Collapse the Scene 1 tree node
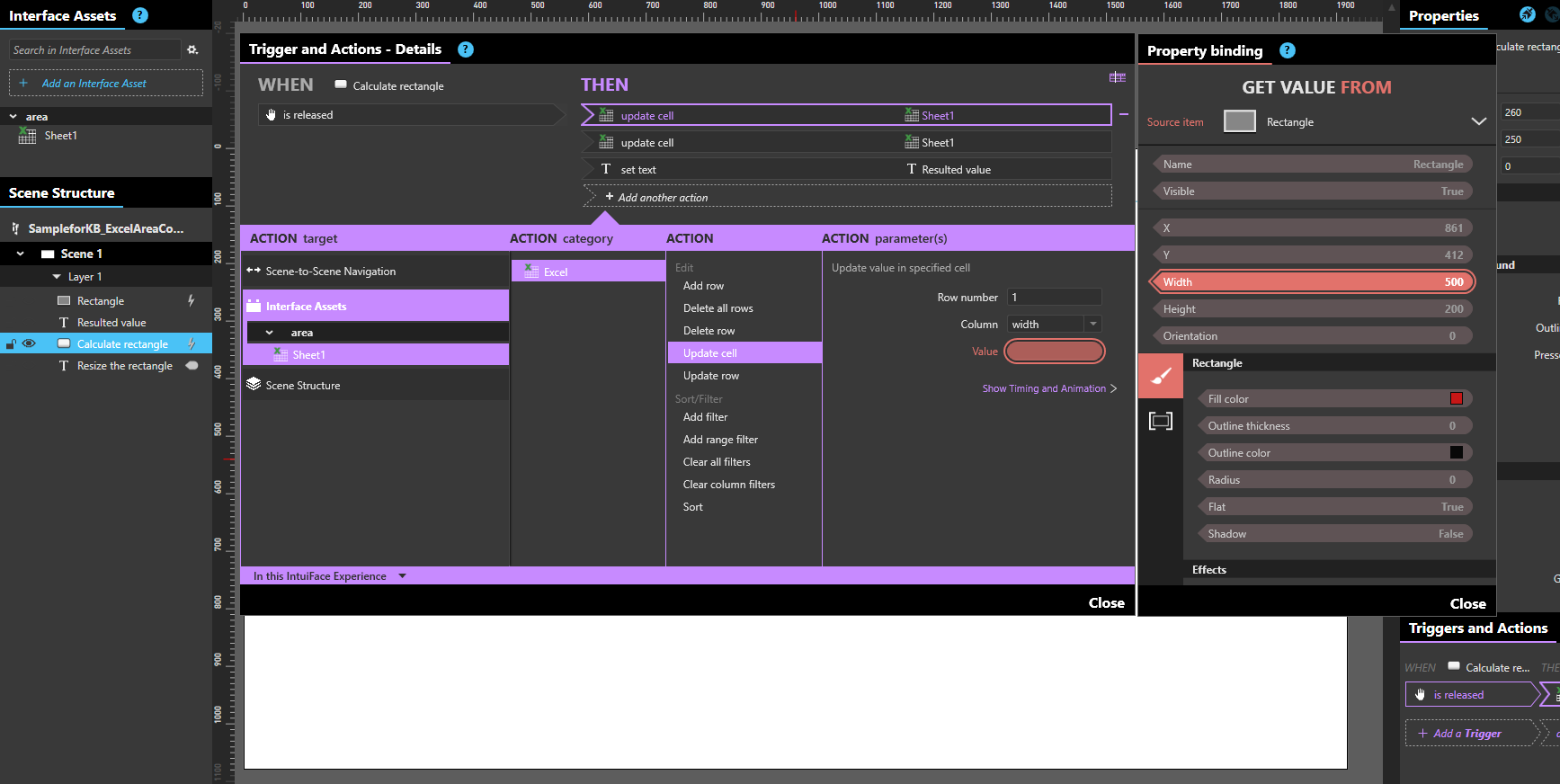1560x784 pixels. [x=21, y=254]
